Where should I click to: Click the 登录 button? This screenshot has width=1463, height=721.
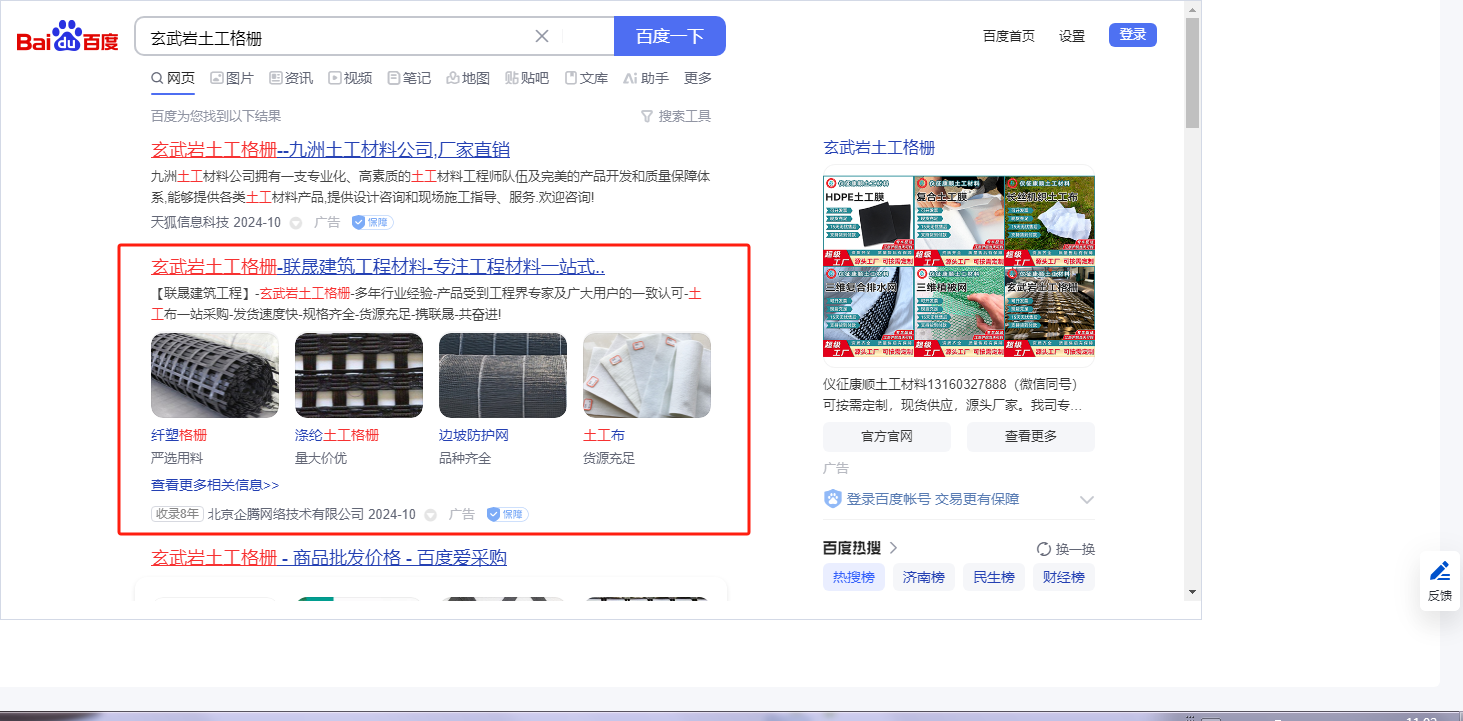[x=1133, y=35]
